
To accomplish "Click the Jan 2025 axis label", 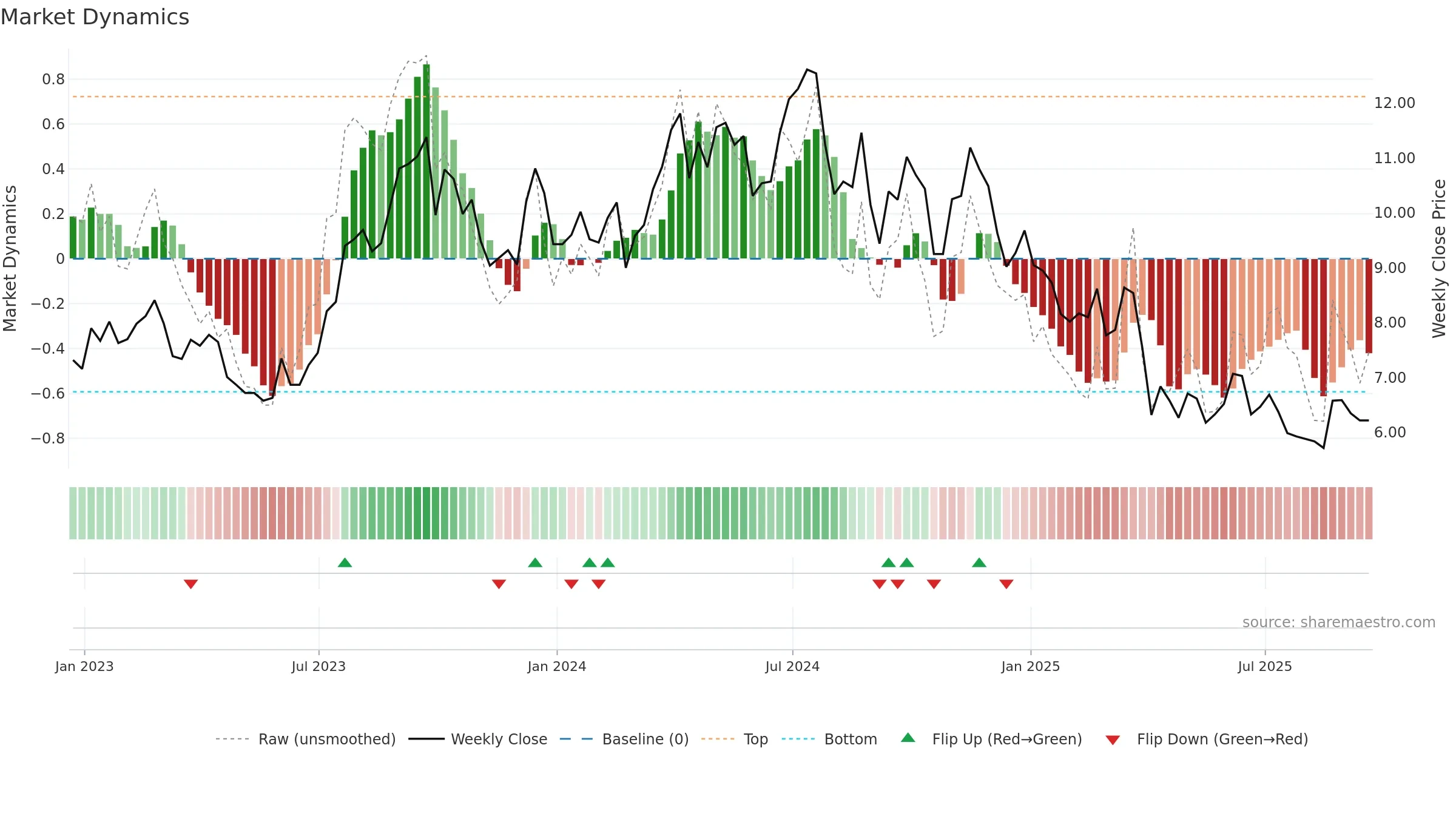I will tap(1031, 666).
